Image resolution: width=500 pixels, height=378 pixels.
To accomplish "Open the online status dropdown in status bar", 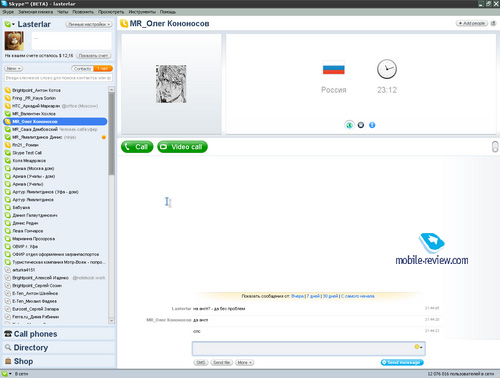I will [6, 374].
